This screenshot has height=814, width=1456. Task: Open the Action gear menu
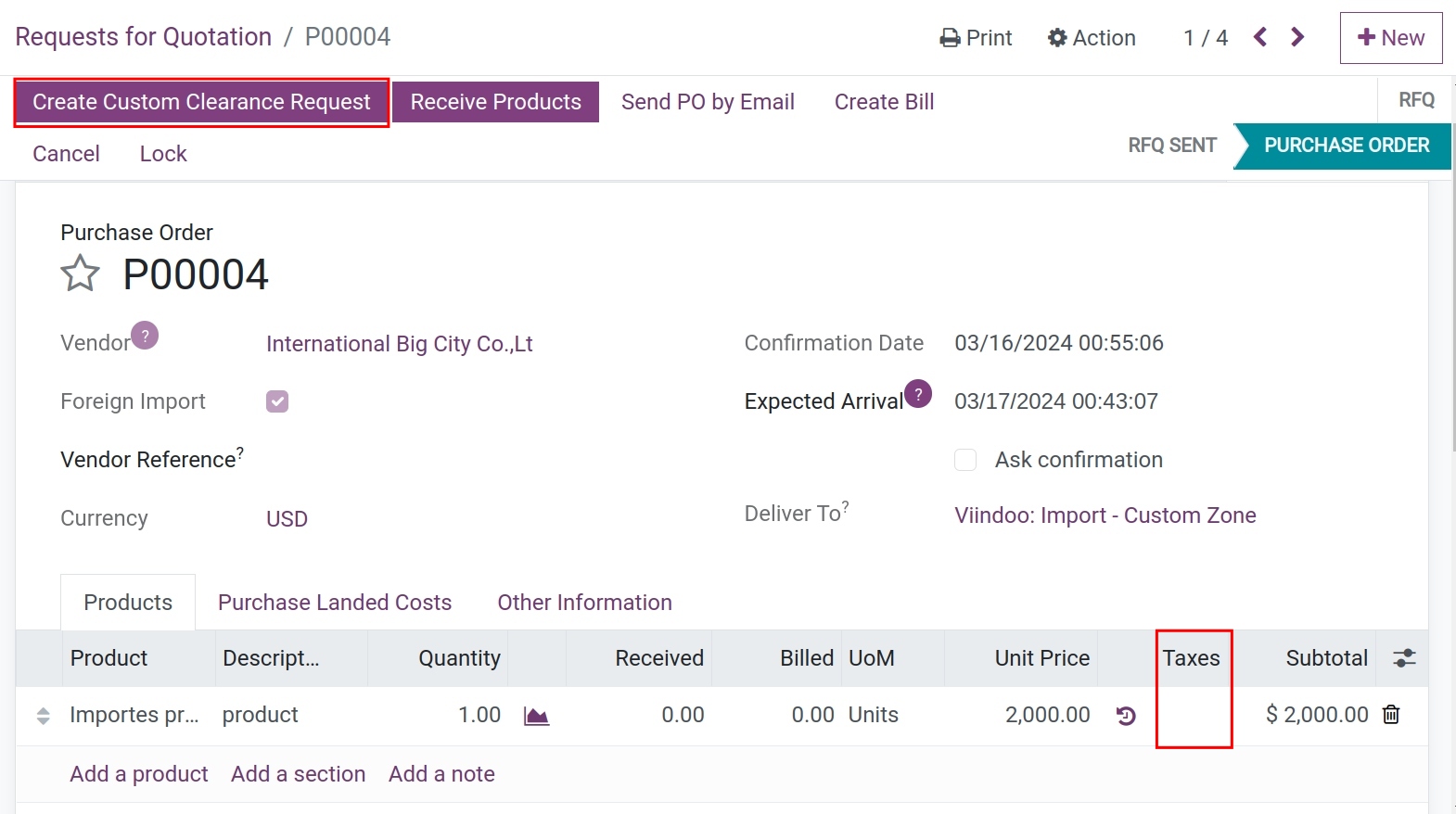click(x=1092, y=38)
